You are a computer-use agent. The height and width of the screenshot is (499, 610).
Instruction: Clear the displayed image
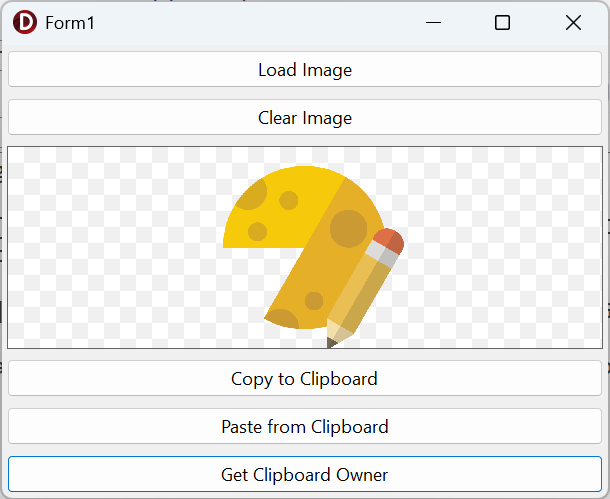tap(305, 117)
